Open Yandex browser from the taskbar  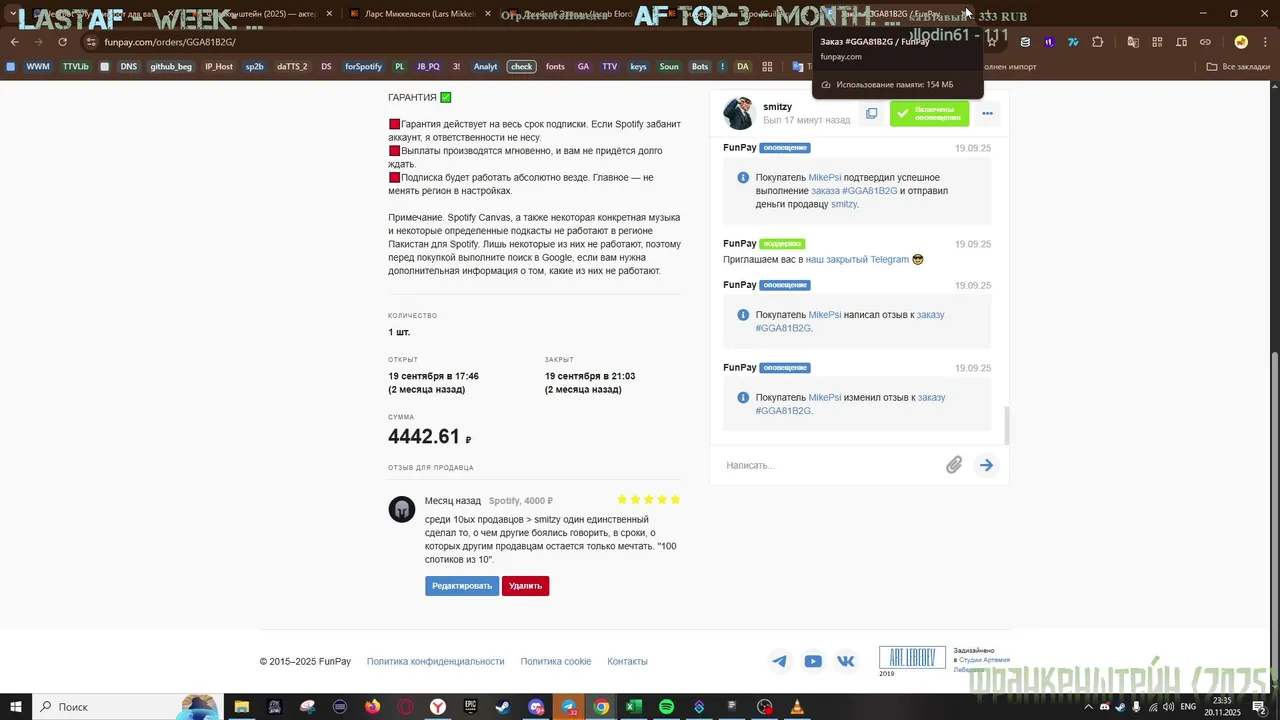438,707
